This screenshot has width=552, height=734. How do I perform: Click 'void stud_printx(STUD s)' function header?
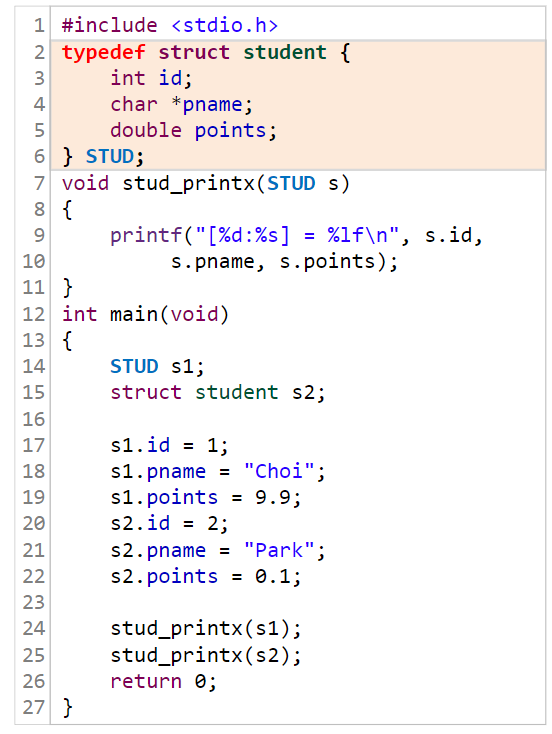click(206, 184)
